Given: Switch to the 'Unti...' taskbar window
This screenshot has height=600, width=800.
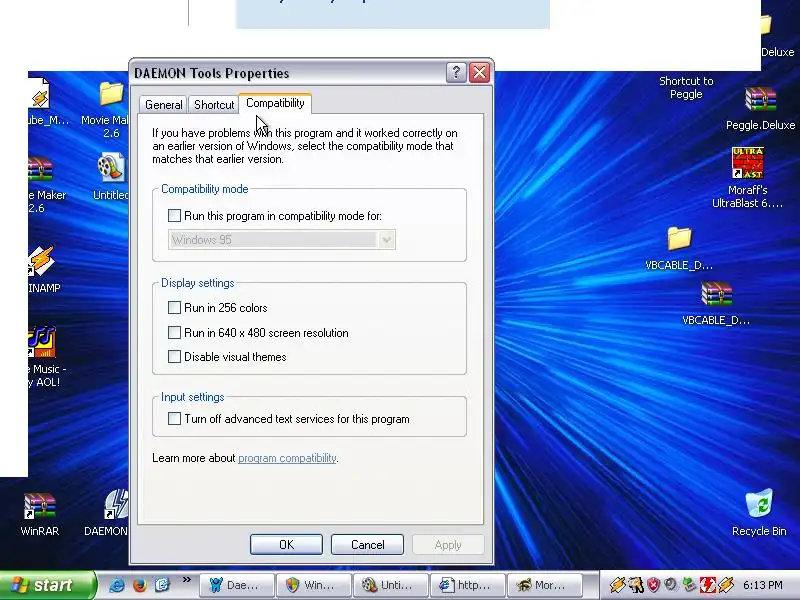Looking at the screenshot, I should (x=391, y=585).
